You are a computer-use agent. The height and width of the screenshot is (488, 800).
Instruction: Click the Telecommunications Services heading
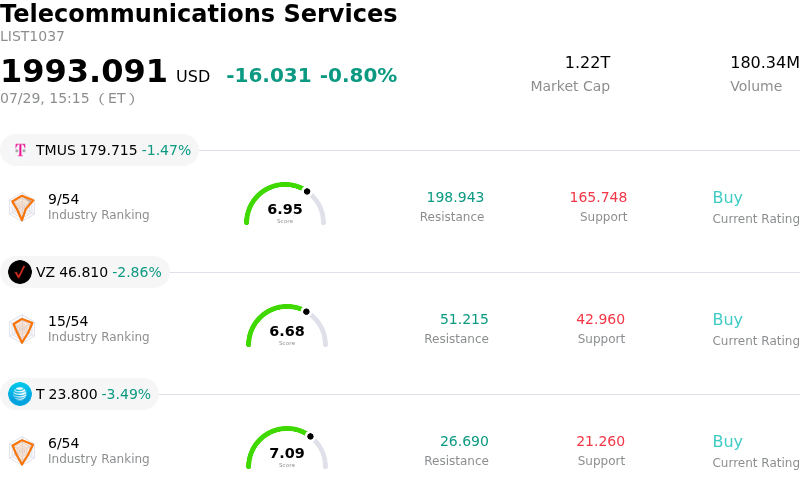pos(198,13)
